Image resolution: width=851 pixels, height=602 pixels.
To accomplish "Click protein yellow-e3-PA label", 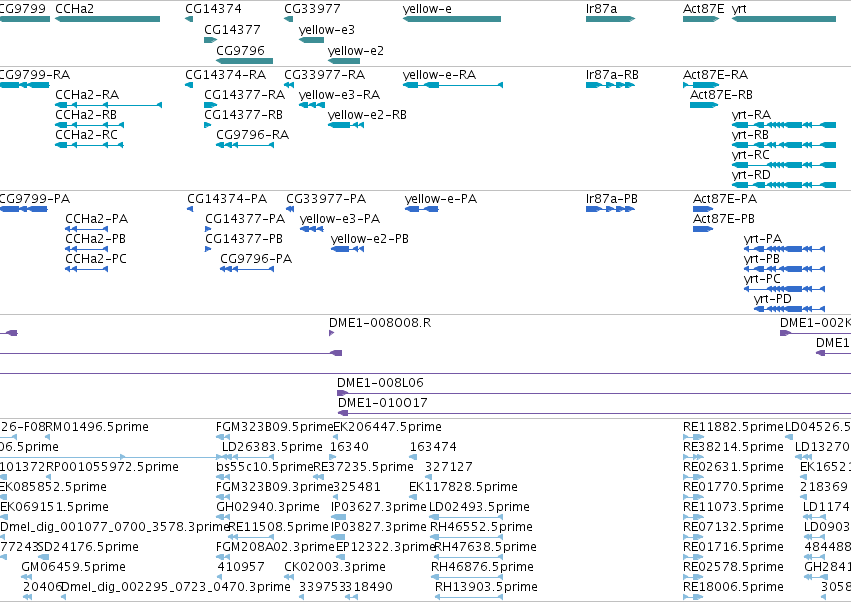I will point(340,219).
